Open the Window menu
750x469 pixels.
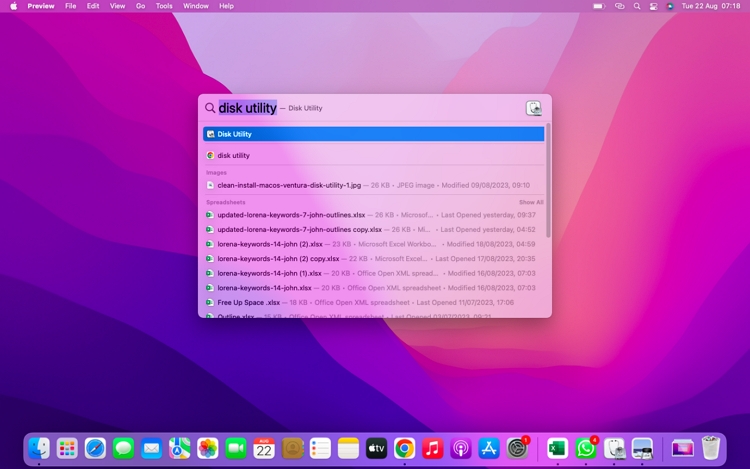click(x=196, y=6)
